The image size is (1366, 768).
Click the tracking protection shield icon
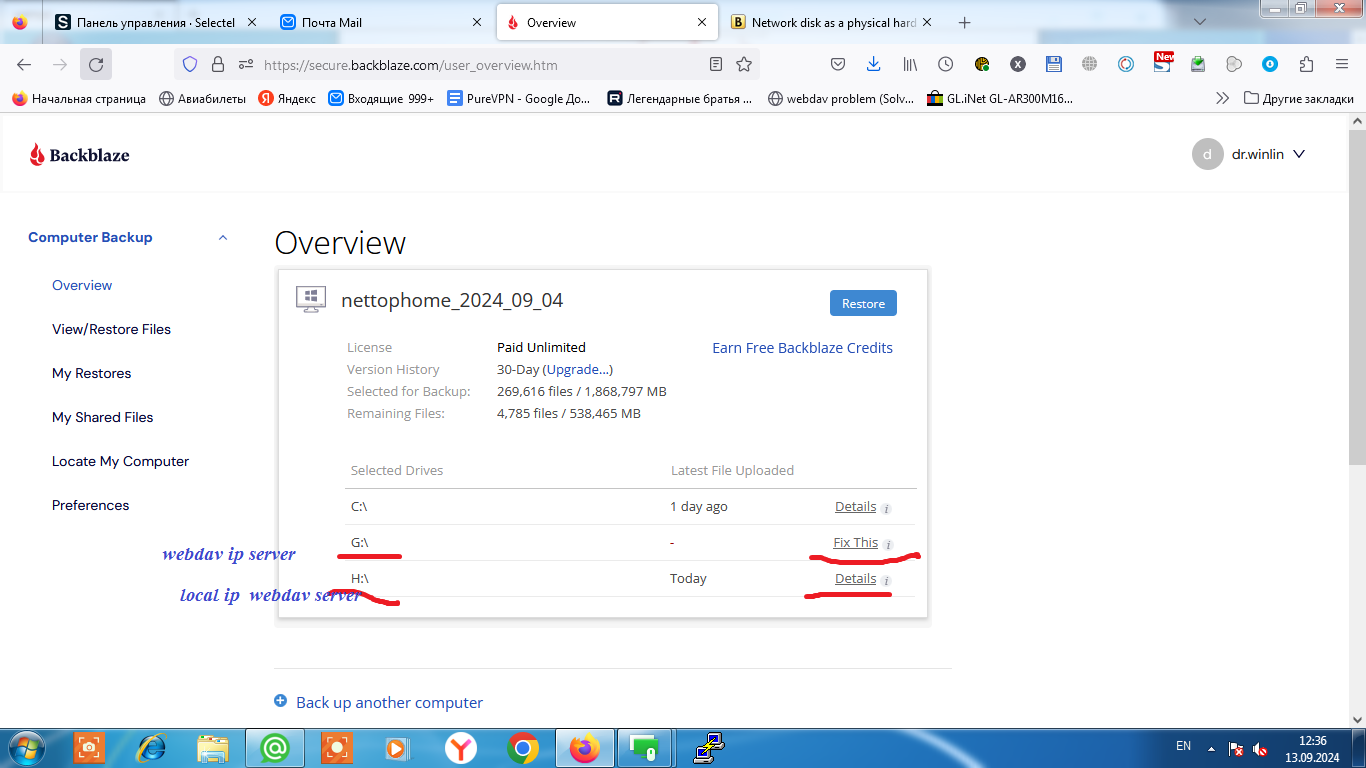click(x=190, y=64)
